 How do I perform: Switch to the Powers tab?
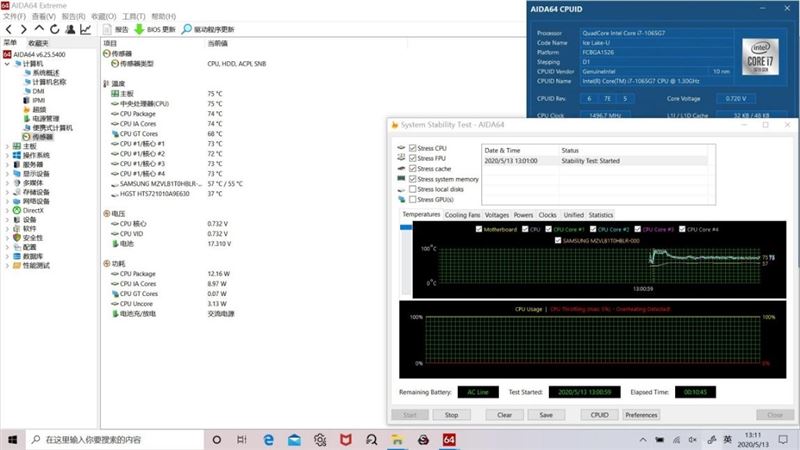(x=523, y=215)
